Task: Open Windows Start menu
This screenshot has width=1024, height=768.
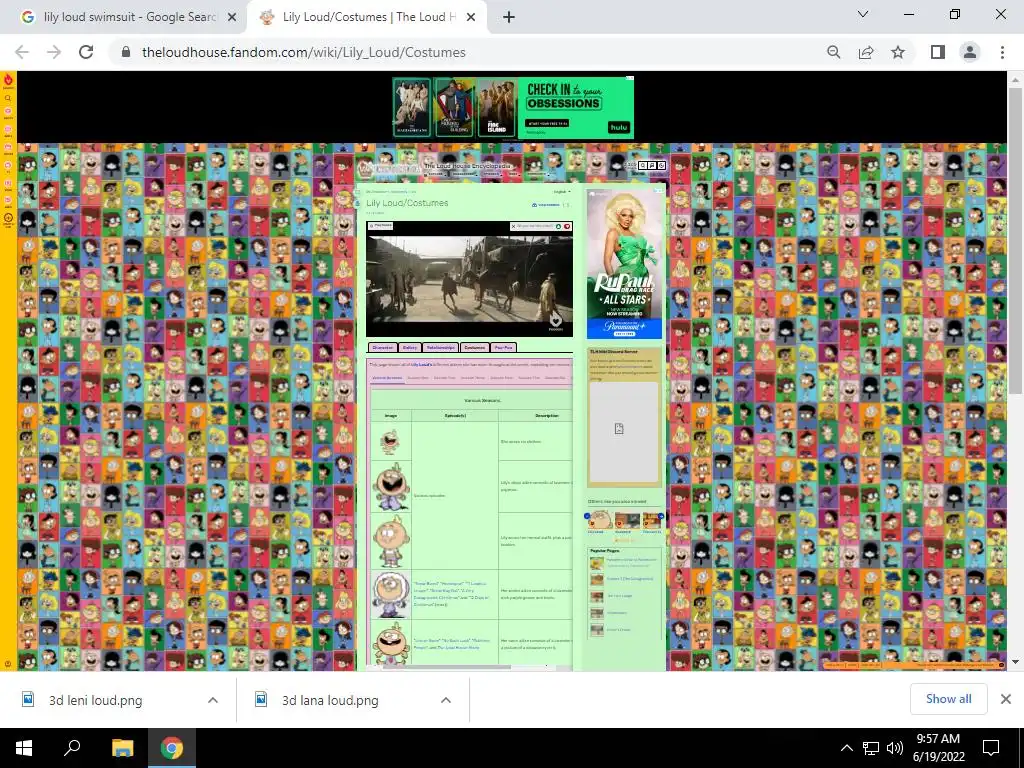Action: click(24, 748)
